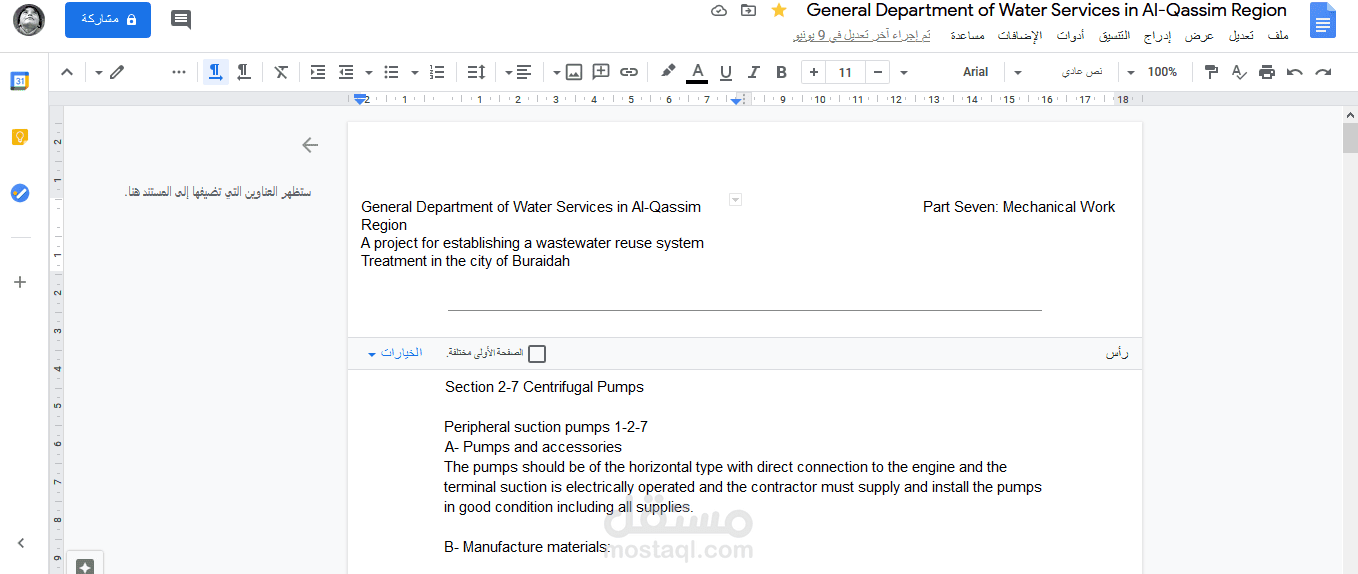Open the header الخيارات options dropdown
Screen dimensions: 1358x574
click(x=395, y=353)
